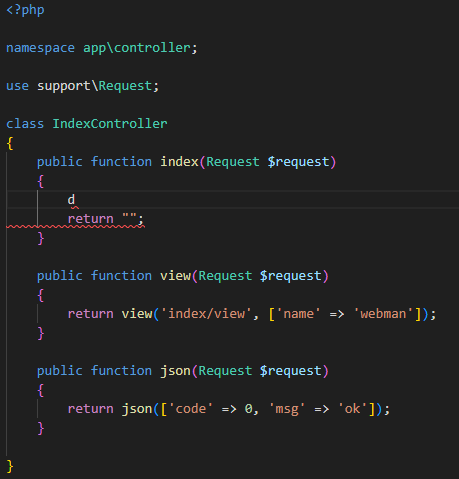Click the namespace keyword
This screenshot has width=459, height=479.
click(x=40, y=48)
